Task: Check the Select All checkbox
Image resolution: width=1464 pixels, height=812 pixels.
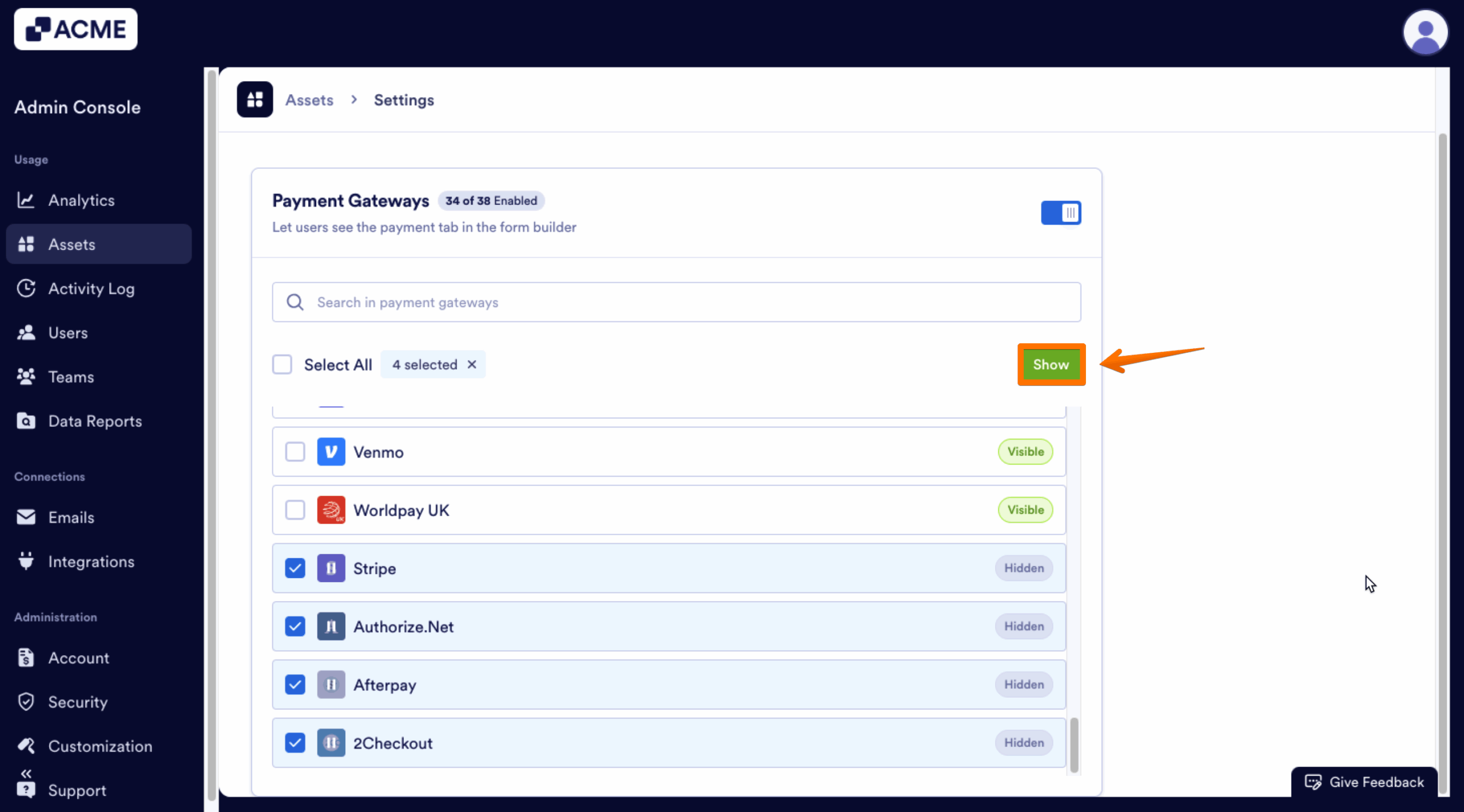Action: [x=283, y=364]
